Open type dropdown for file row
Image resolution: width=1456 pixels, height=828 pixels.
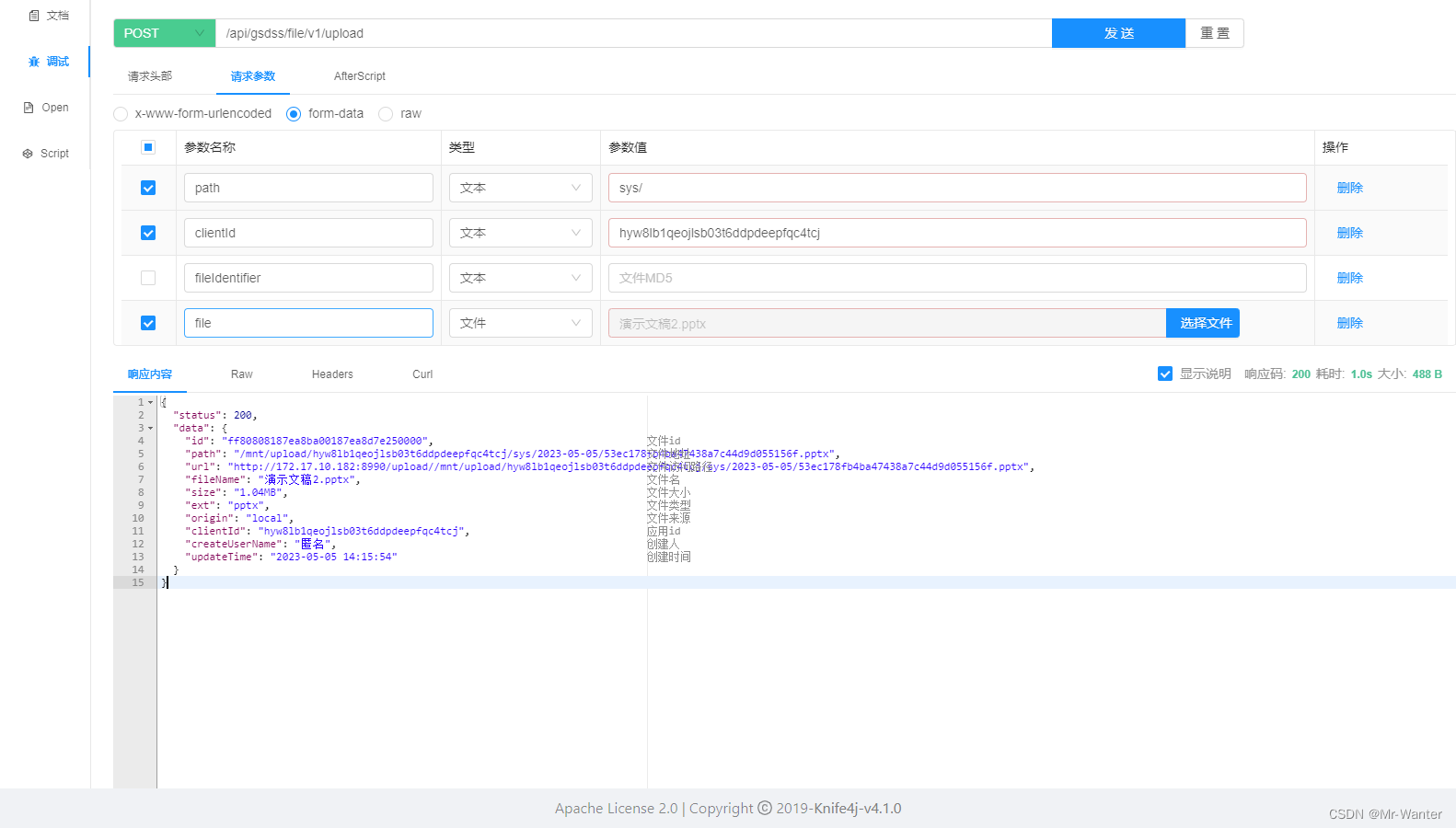point(521,323)
